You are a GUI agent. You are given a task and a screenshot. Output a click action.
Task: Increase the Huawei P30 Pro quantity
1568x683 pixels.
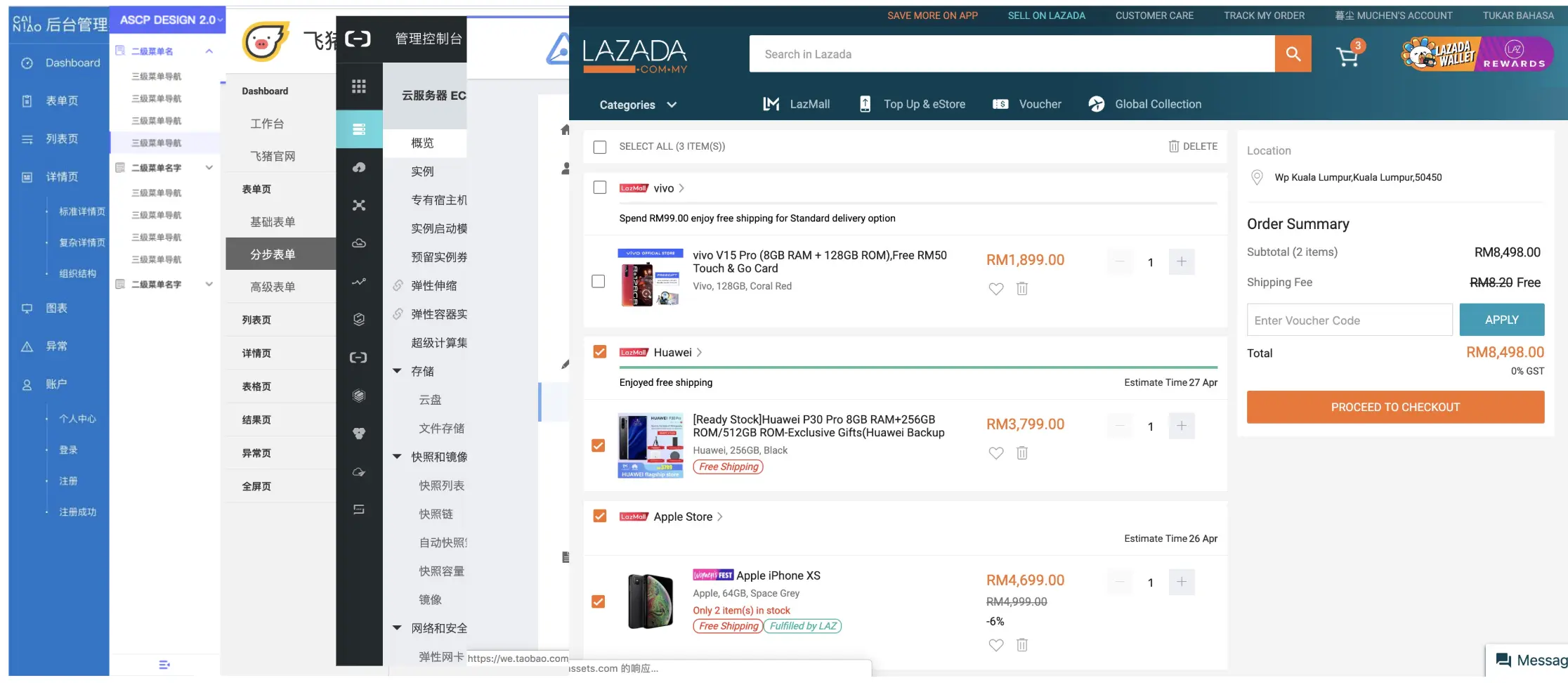(1182, 426)
